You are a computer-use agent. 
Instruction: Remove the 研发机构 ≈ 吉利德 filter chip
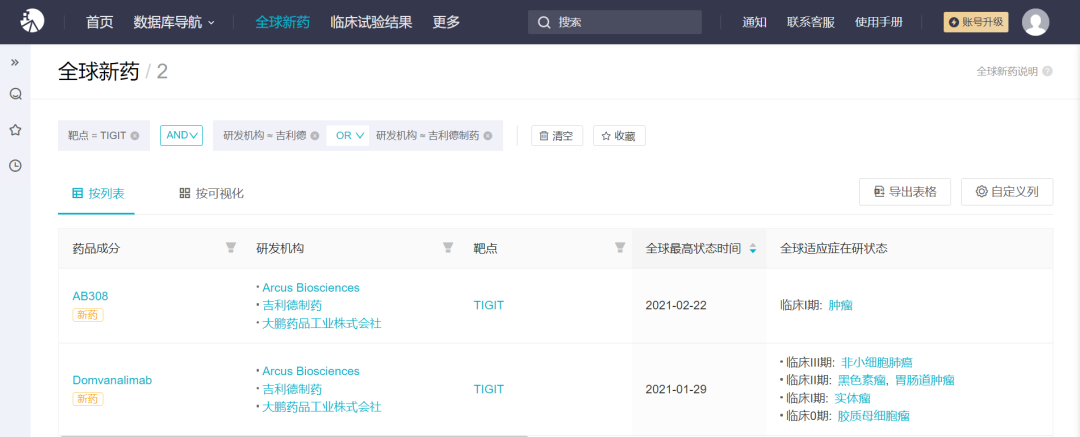(x=315, y=136)
